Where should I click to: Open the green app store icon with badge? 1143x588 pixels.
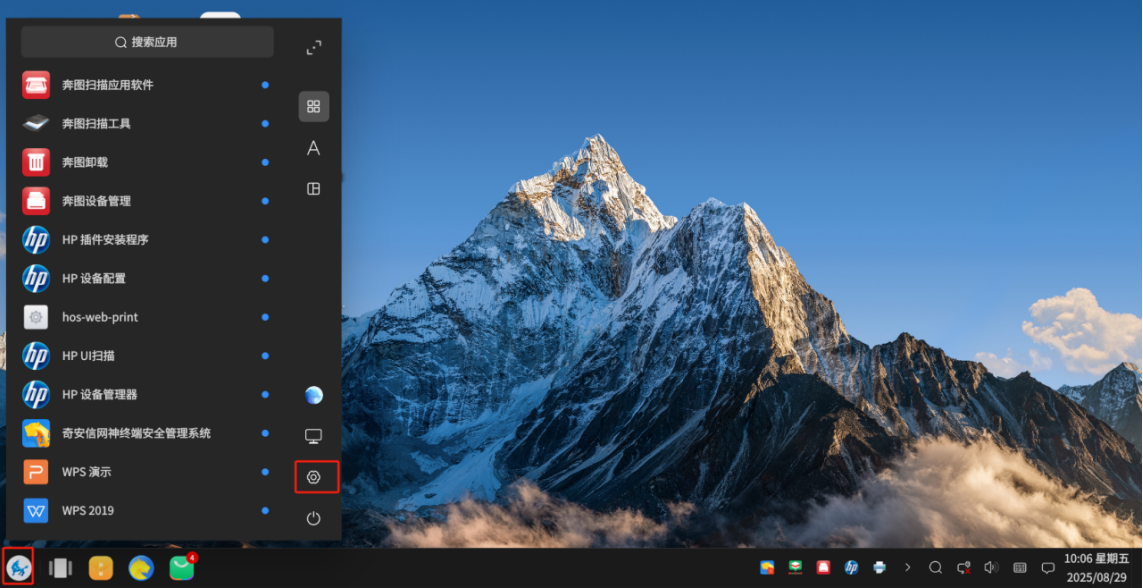(x=182, y=568)
